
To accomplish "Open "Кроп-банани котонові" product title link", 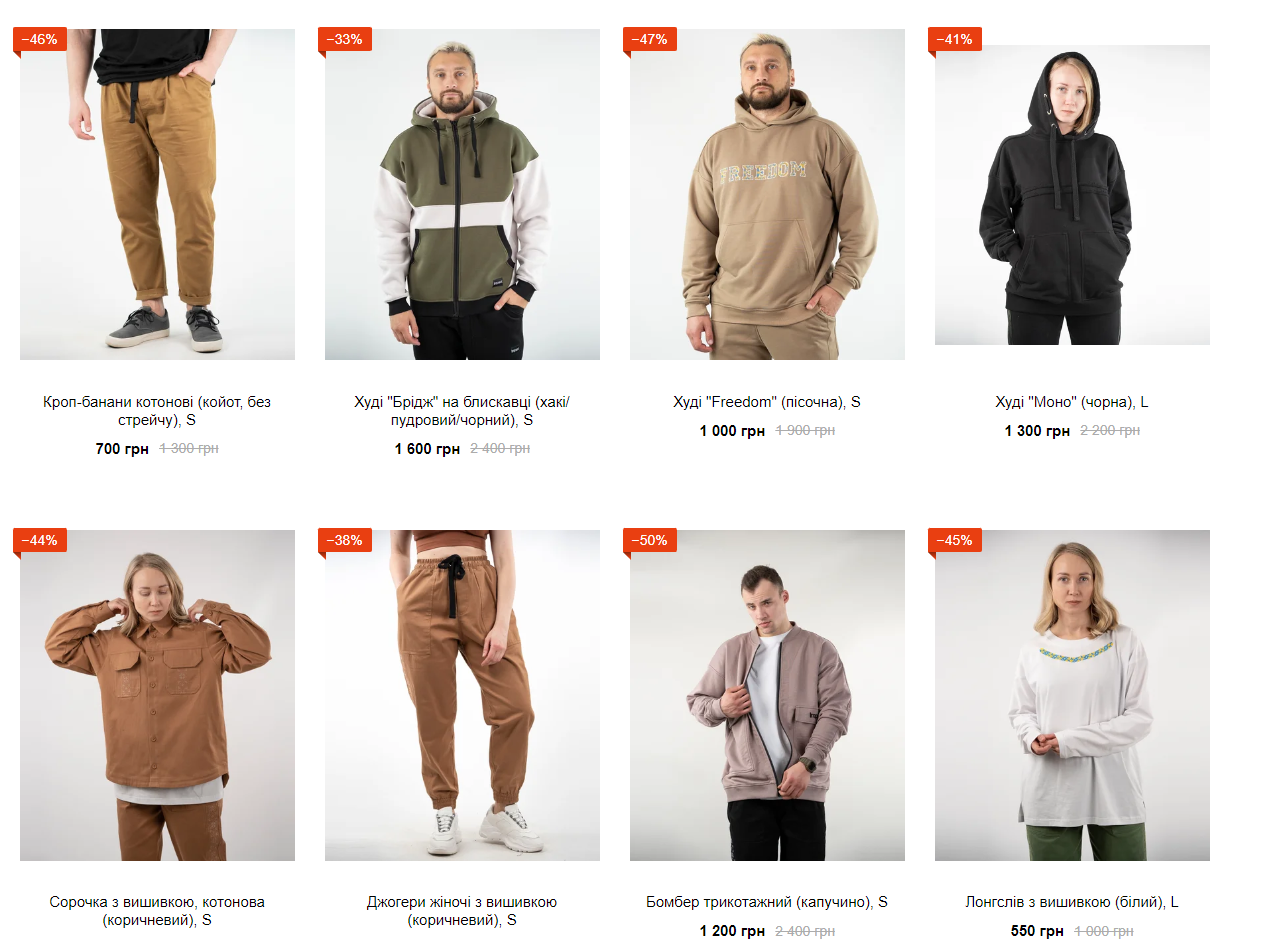I will pos(157,411).
